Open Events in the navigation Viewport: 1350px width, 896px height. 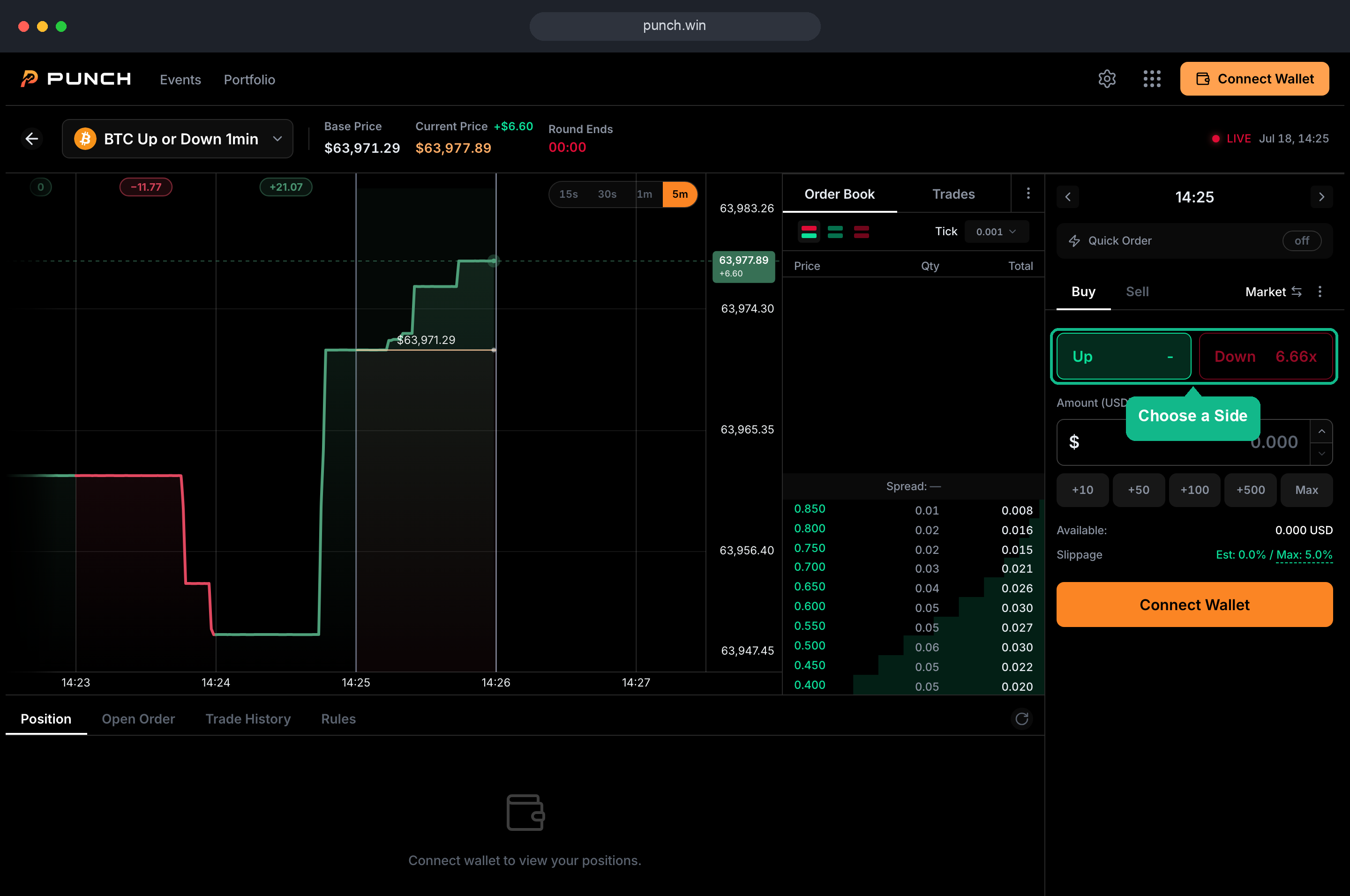pos(180,79)
